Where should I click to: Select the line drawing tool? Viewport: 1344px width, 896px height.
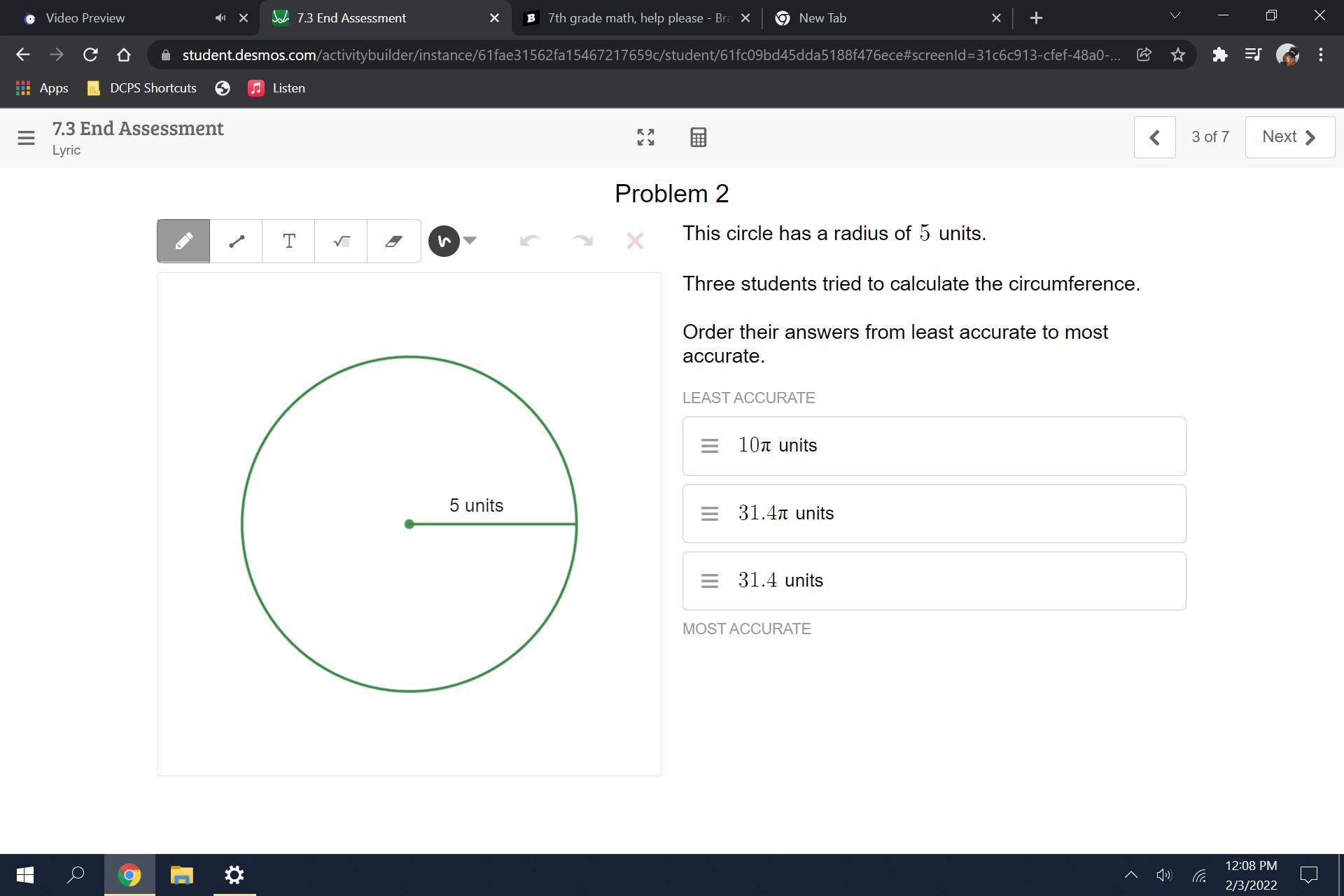pyautogui.click(x=236, y=241)
